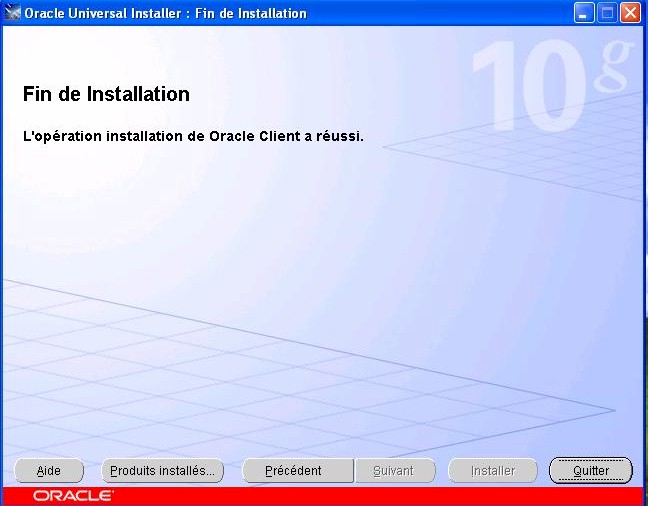Image resolution: width=648 pixels, height=506 pixels.
Task: Close the installer with the red X
Action: 630,13
